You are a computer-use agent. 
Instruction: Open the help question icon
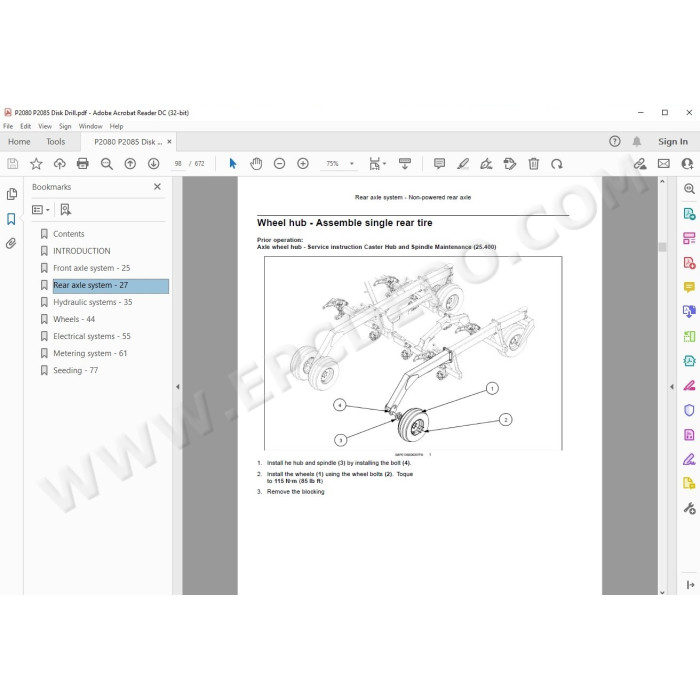(x=615, y=142)
